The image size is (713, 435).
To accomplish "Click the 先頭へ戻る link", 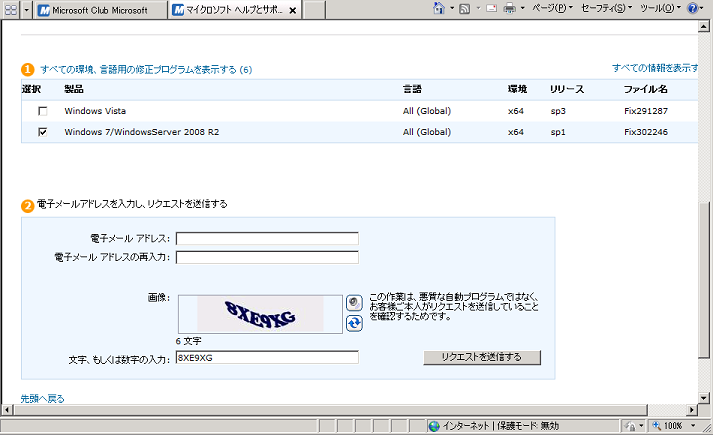I will tap(42, 398).
